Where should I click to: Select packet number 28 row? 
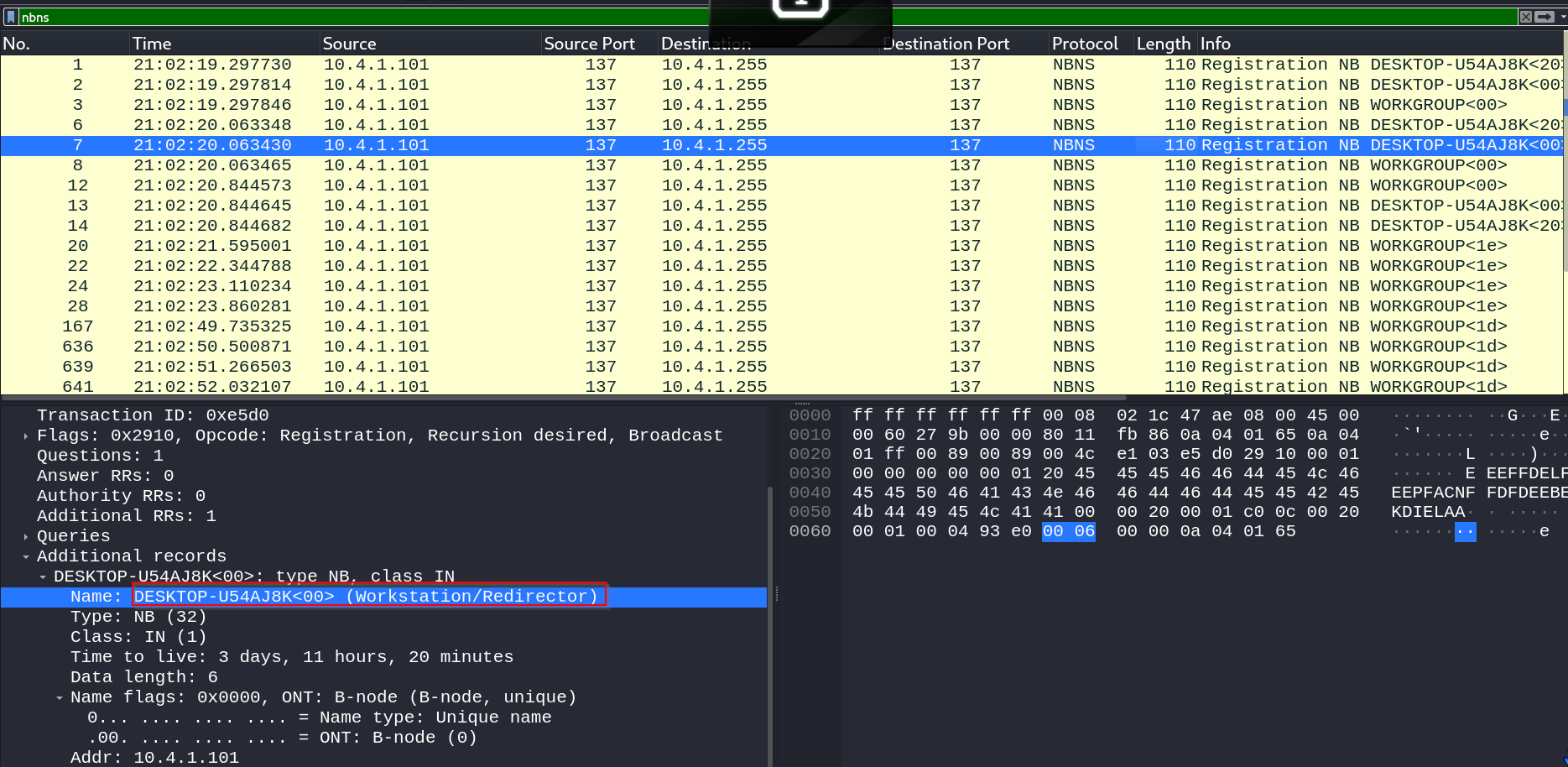click(780, 306)
